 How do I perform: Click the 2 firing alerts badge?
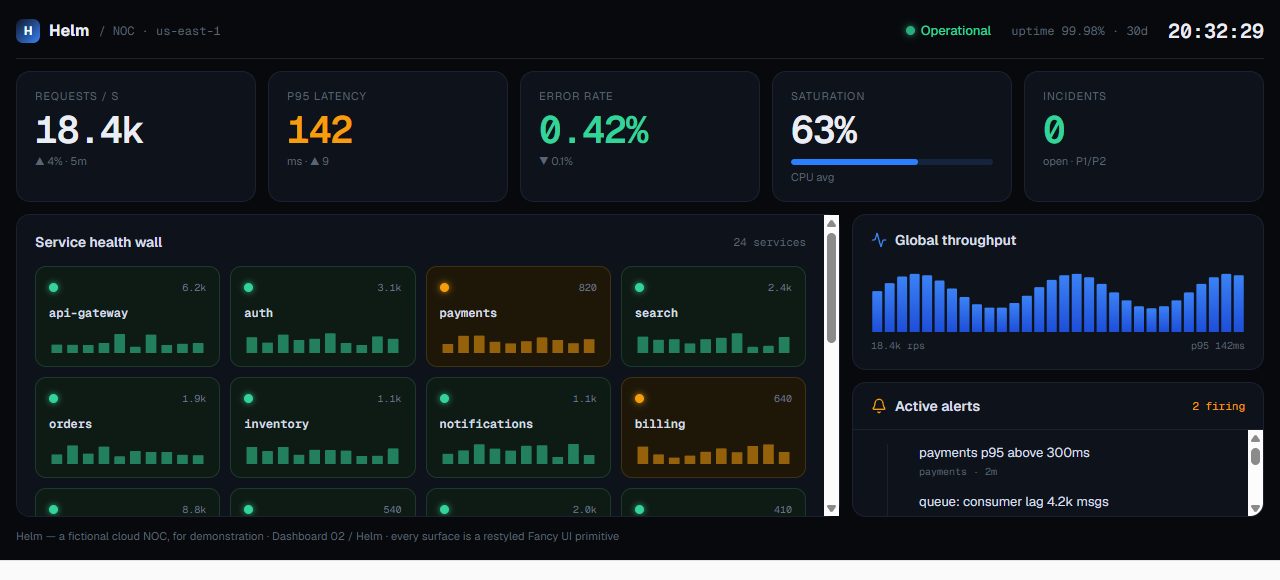pyautogui.click(x=1218, y=406)
